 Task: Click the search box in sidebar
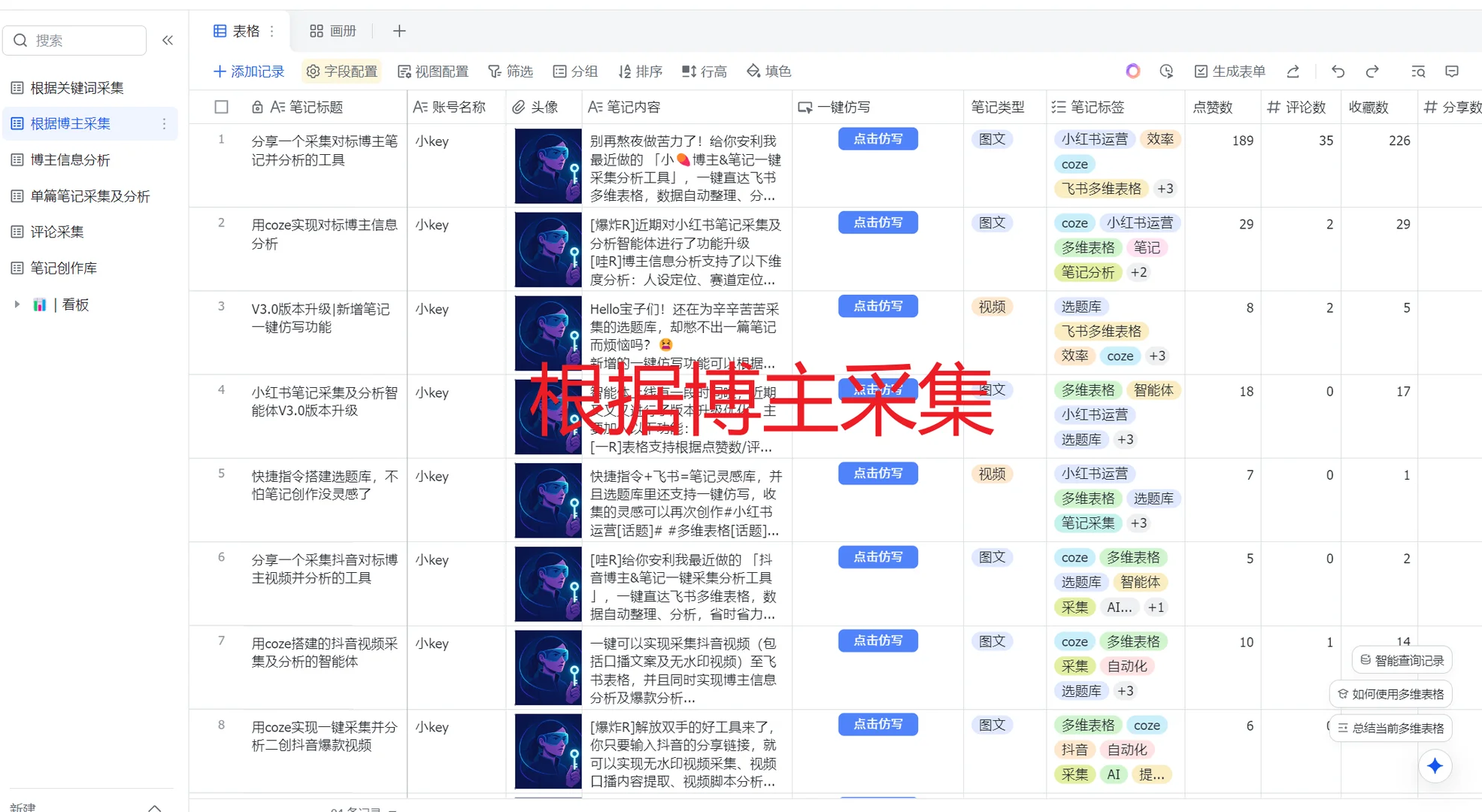pos(75,41)
